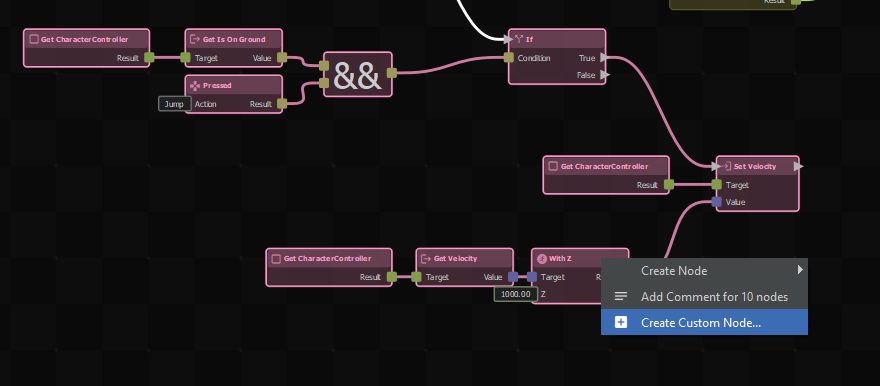Select the Target input pin of Get Is On Ground

coord(185,57)
